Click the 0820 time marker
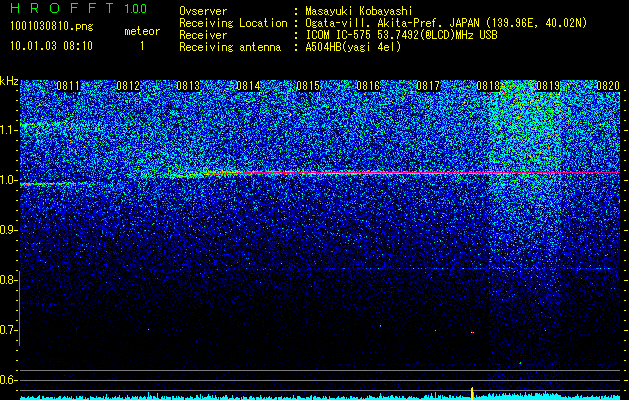Image resolution: width=629 pixels, height=400 pixels. point(608,86)
